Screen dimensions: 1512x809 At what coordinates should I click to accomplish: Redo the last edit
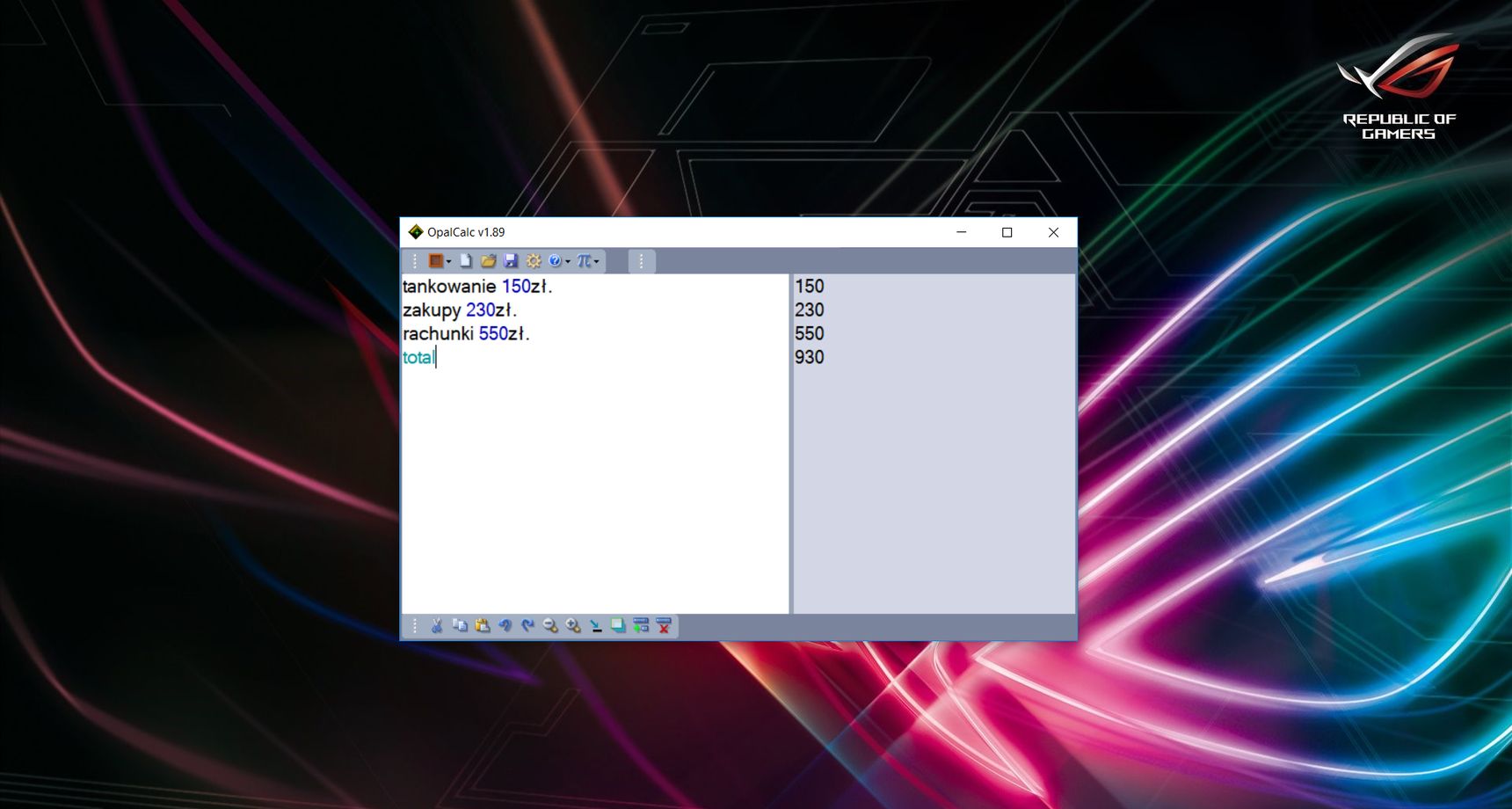(x=527, y=625)
